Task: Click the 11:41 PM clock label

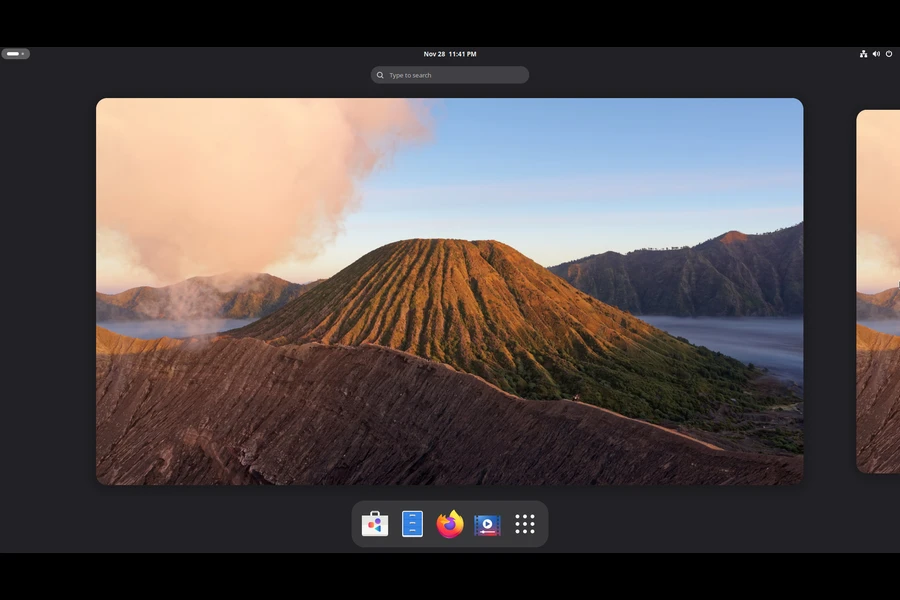Action: (462, 53)
